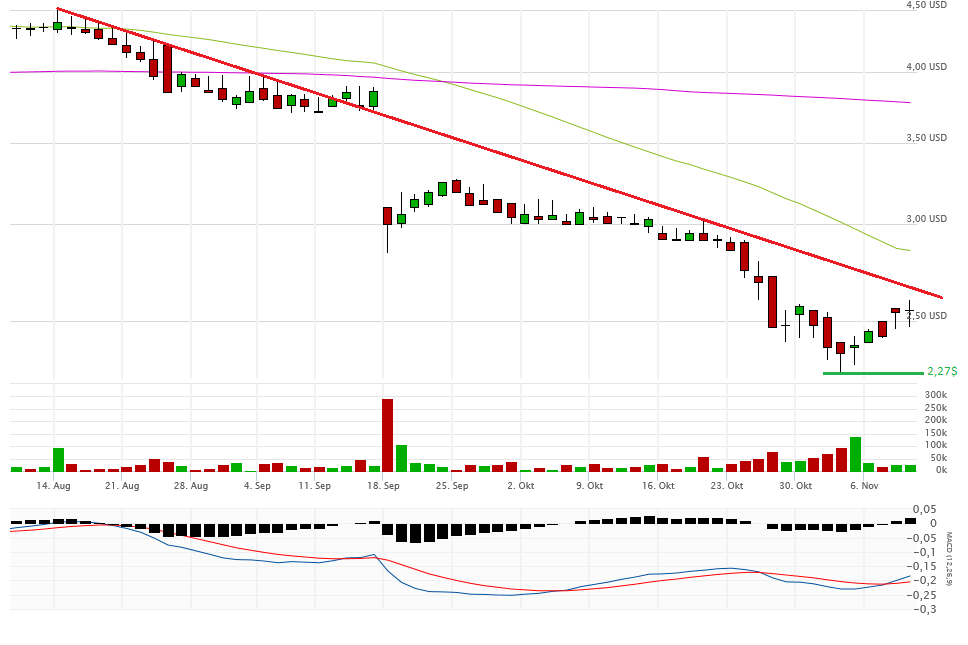This screenshot has width=968, height=645.
Task: Click right end of magenta moving average line
Action: pyautogui.click(x=908, y=102)
